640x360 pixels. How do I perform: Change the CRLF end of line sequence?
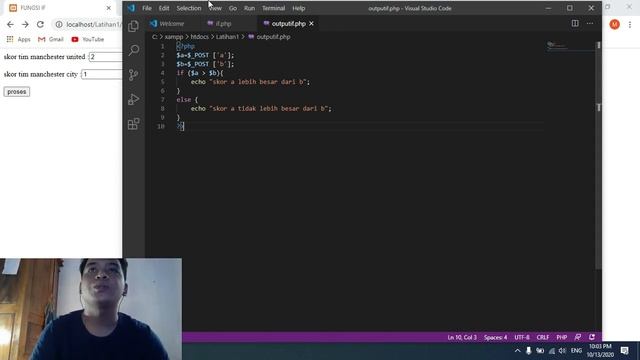coord(542,337)
